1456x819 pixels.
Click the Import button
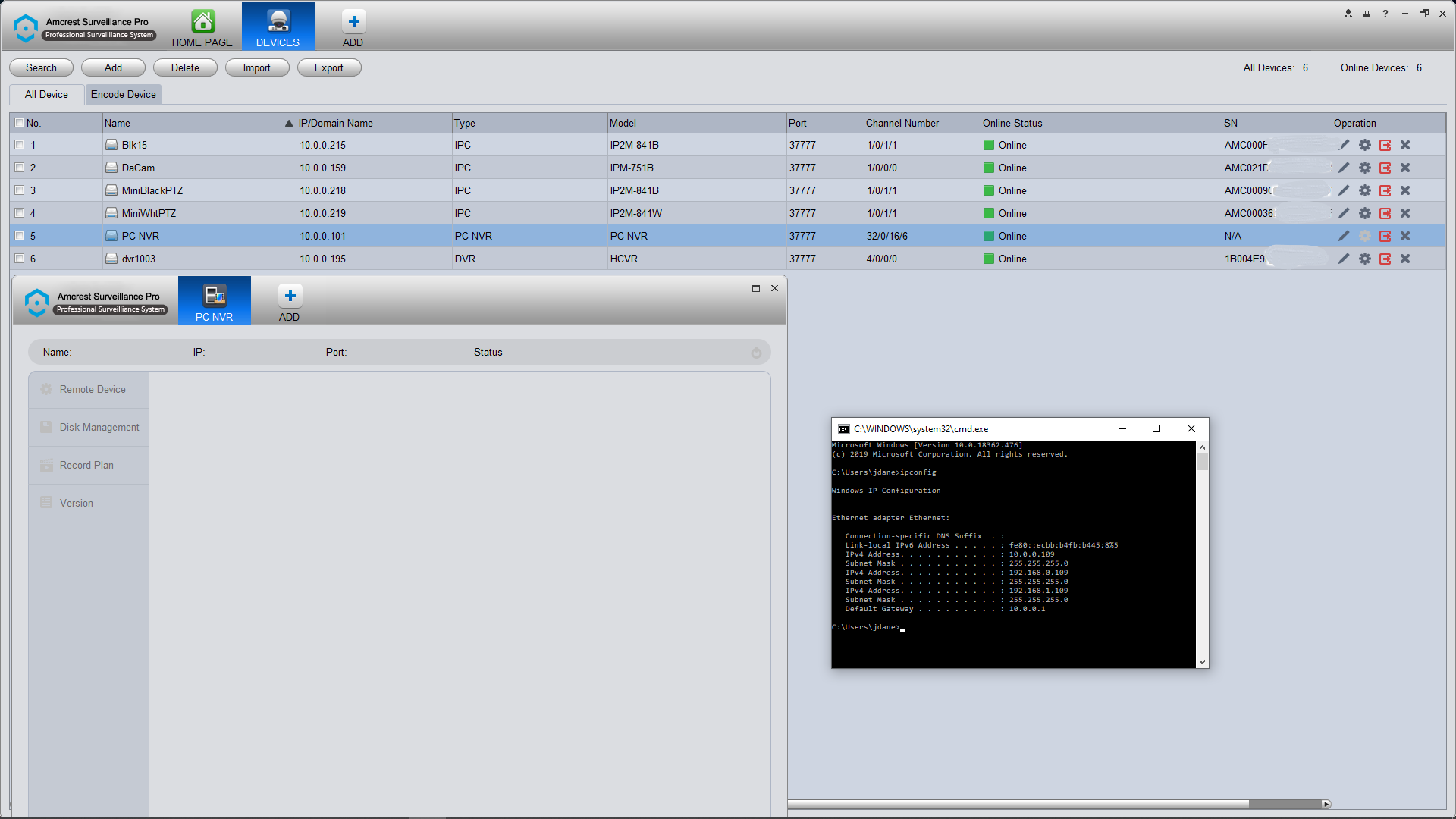[257, 67]
